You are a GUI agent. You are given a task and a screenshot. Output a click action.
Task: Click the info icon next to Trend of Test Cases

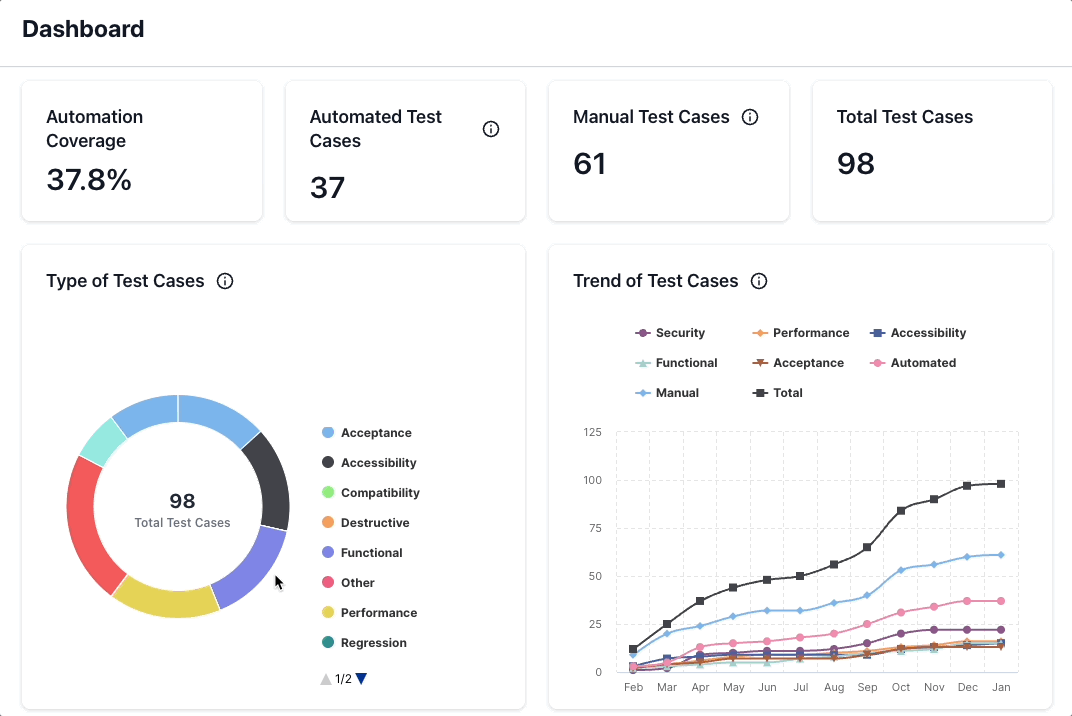[x=759, y=281]
